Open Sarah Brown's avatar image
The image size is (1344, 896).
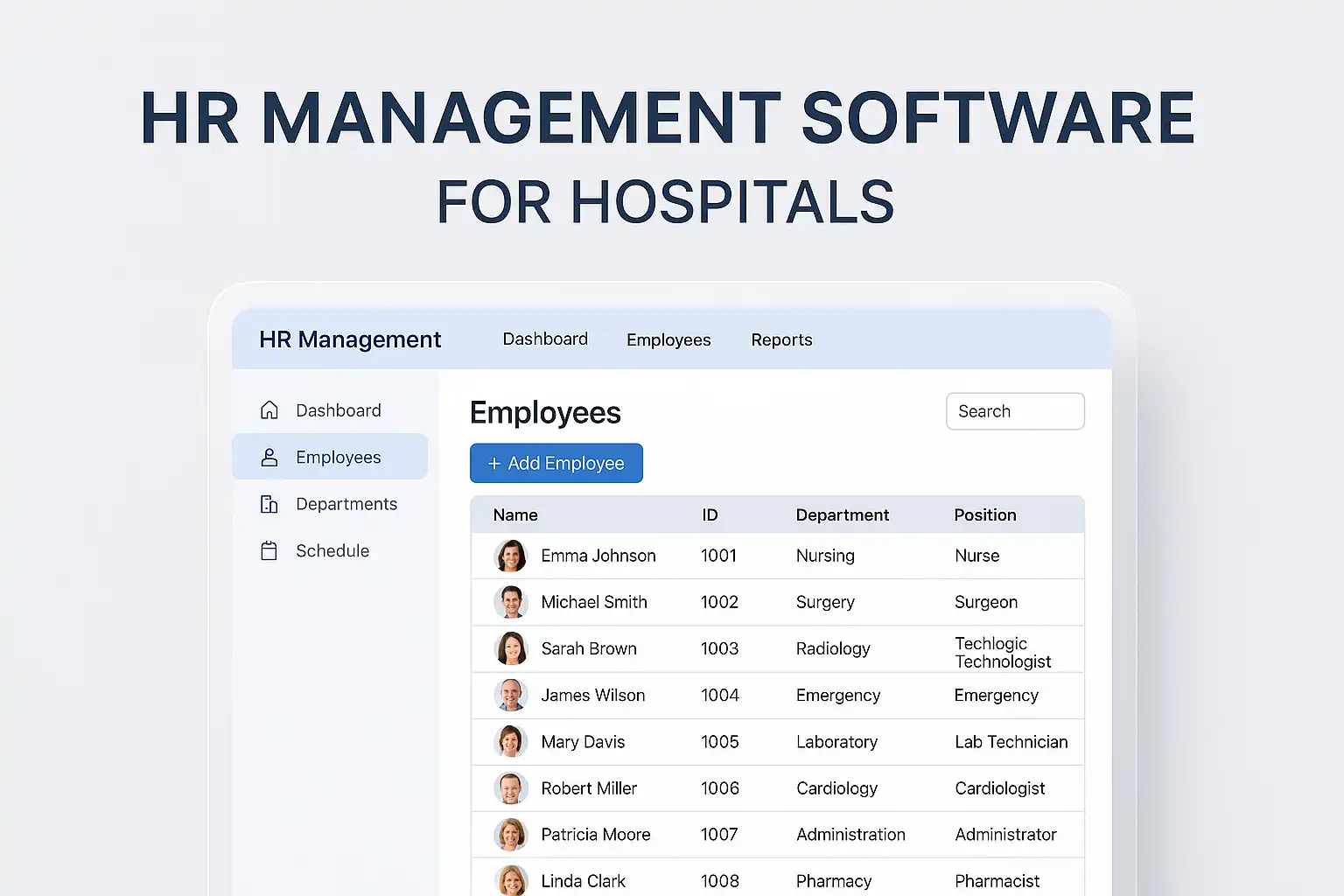pos(511,648)
